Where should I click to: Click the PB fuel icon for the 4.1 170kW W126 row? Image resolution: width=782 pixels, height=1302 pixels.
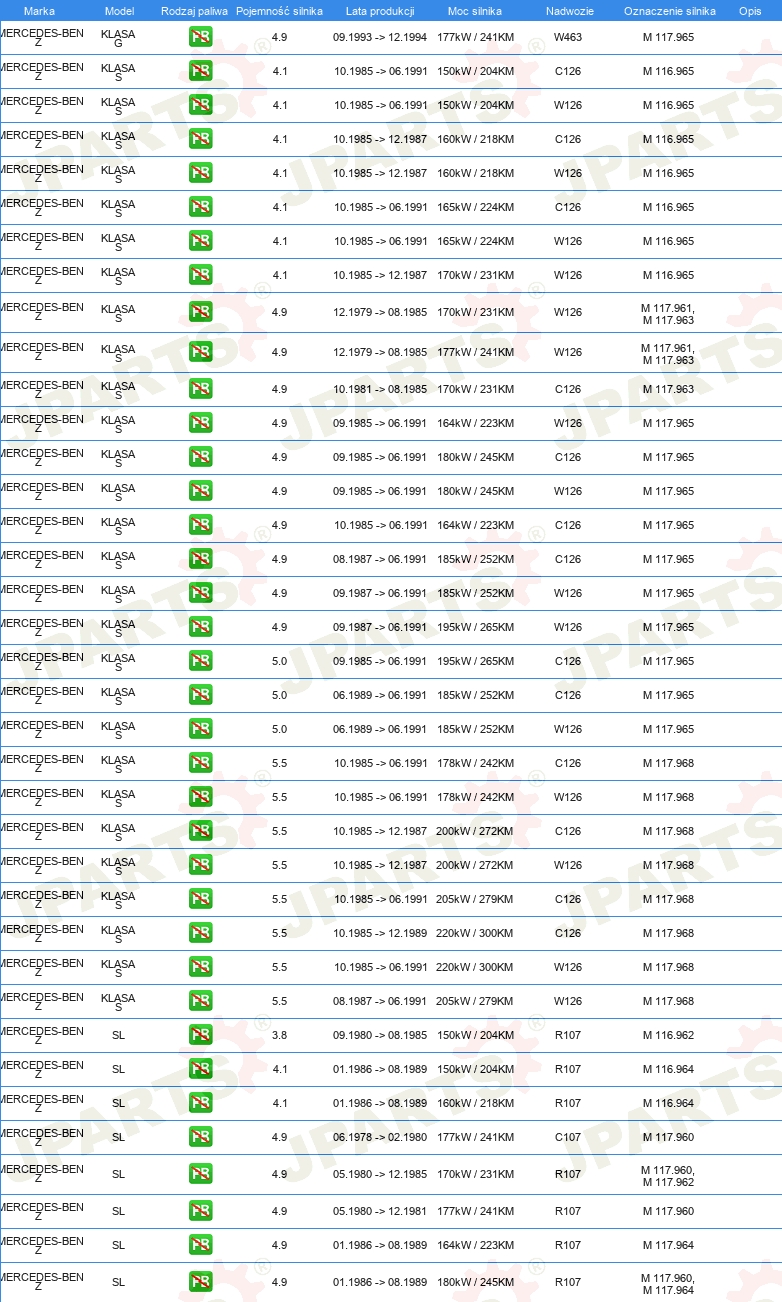200,276
